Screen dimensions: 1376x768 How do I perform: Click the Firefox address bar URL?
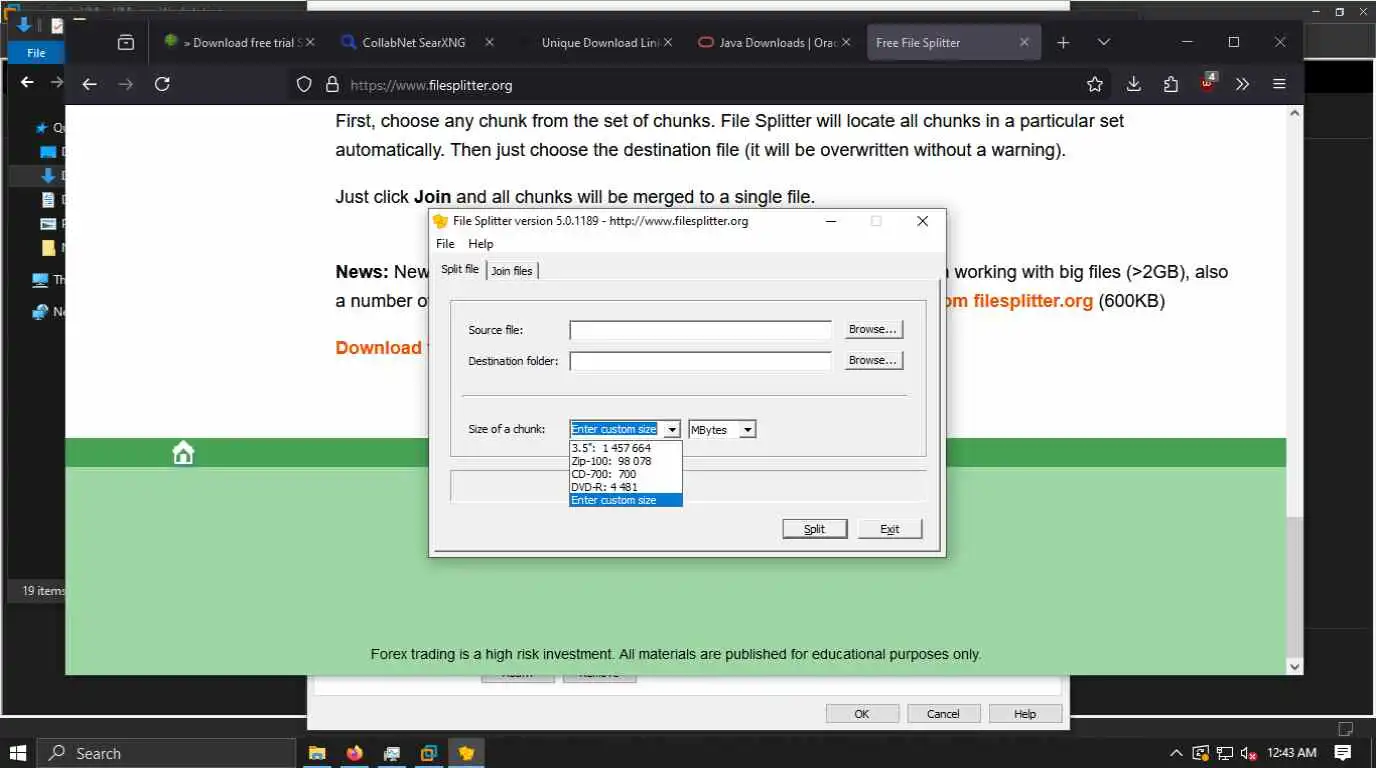click(431, 85)
